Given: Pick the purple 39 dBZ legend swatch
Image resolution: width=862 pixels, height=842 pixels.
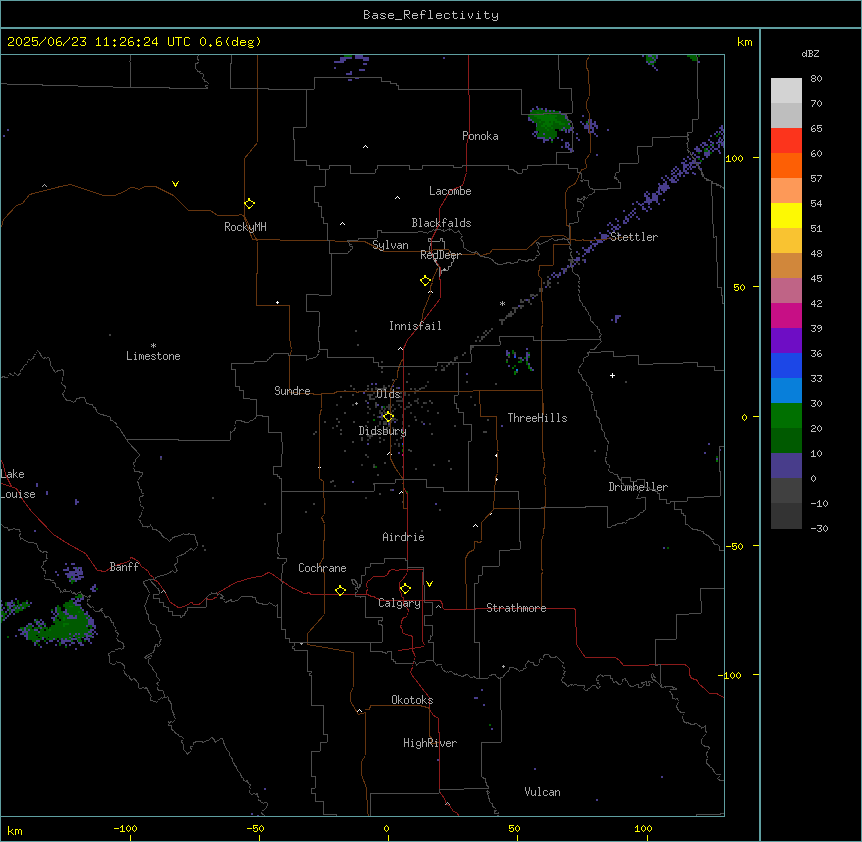Looking at the screenshot, I should [x=786, y=340].
